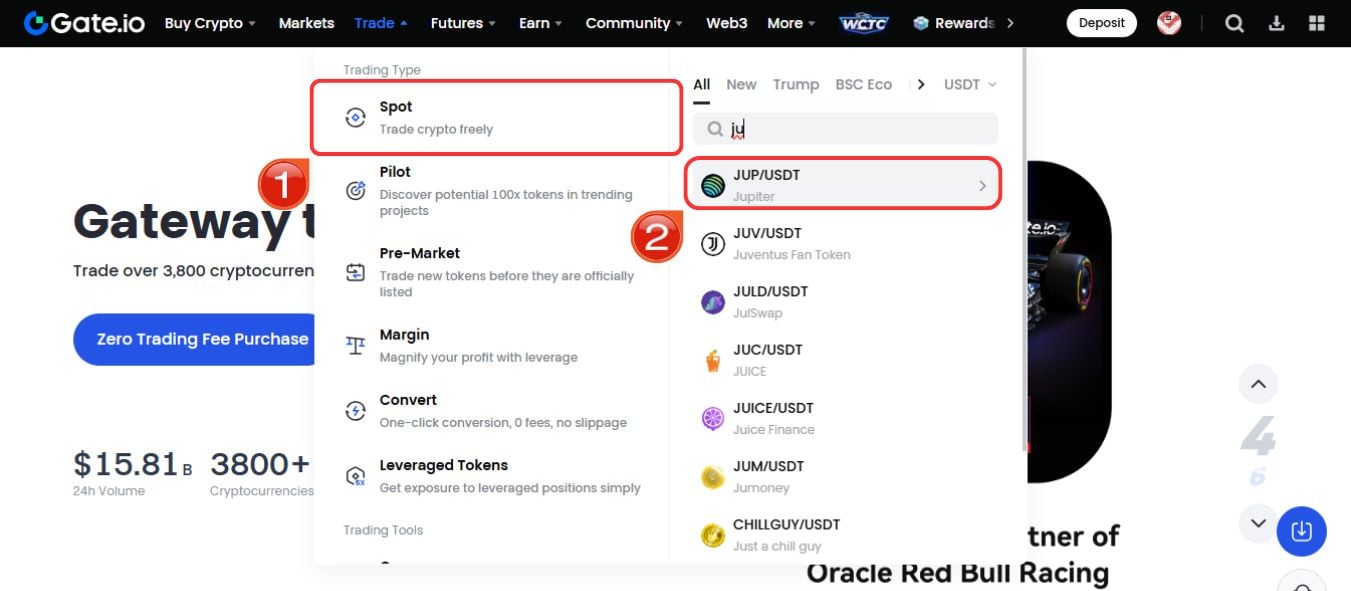Select the Trump market tab
The width and height of the screenshot is (1351, 591).
click(796, 84)
